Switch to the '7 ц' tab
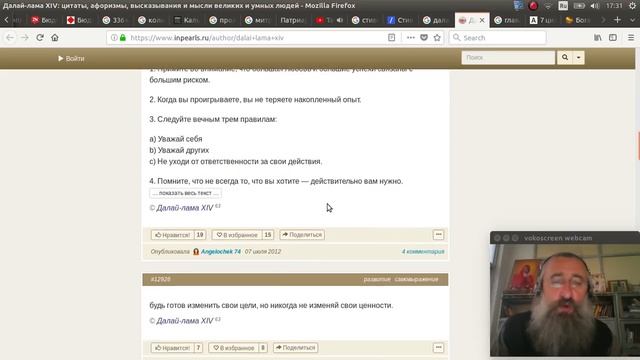Viewport: 640px width, 360px height. tap(542, 20)
